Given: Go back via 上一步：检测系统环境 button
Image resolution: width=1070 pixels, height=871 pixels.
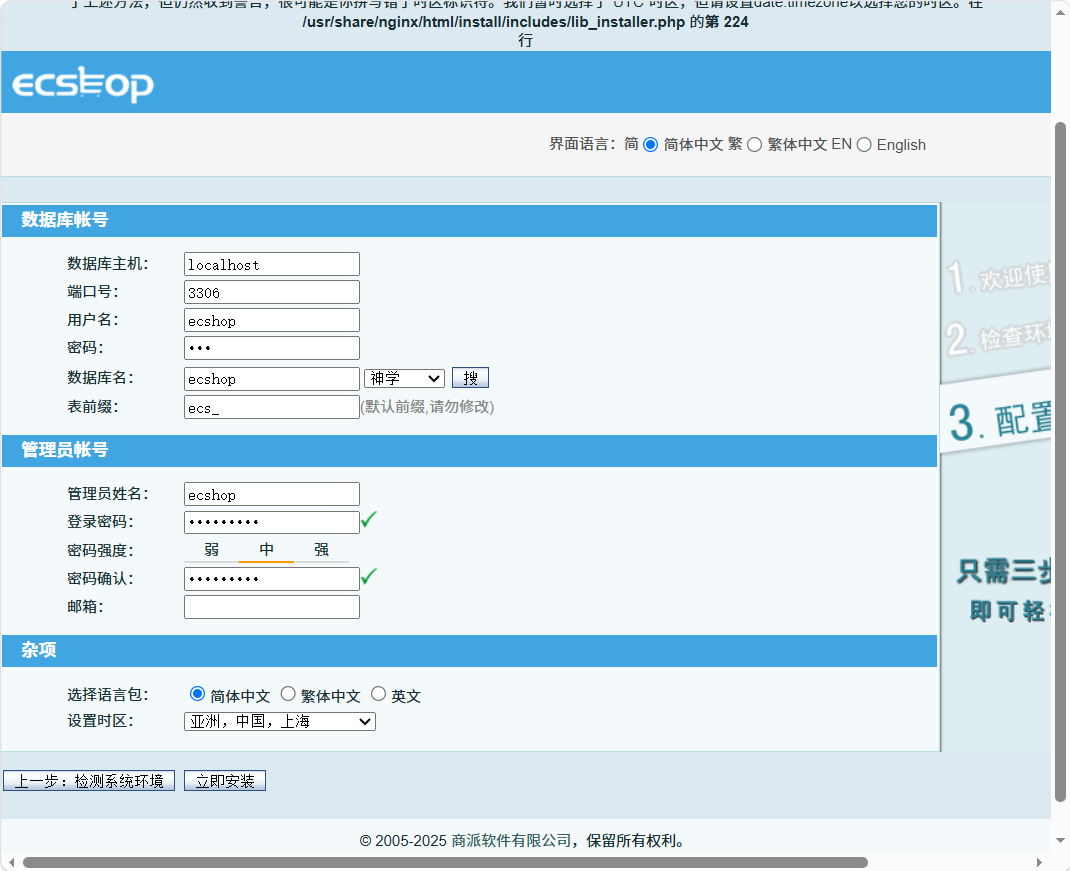Looking at the screenshot, I should click(x=89, y=781).
